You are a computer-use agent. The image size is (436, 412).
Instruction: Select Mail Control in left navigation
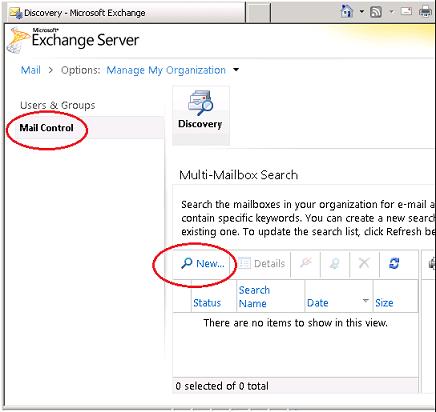pyautogui.click(x=46, y=128)
